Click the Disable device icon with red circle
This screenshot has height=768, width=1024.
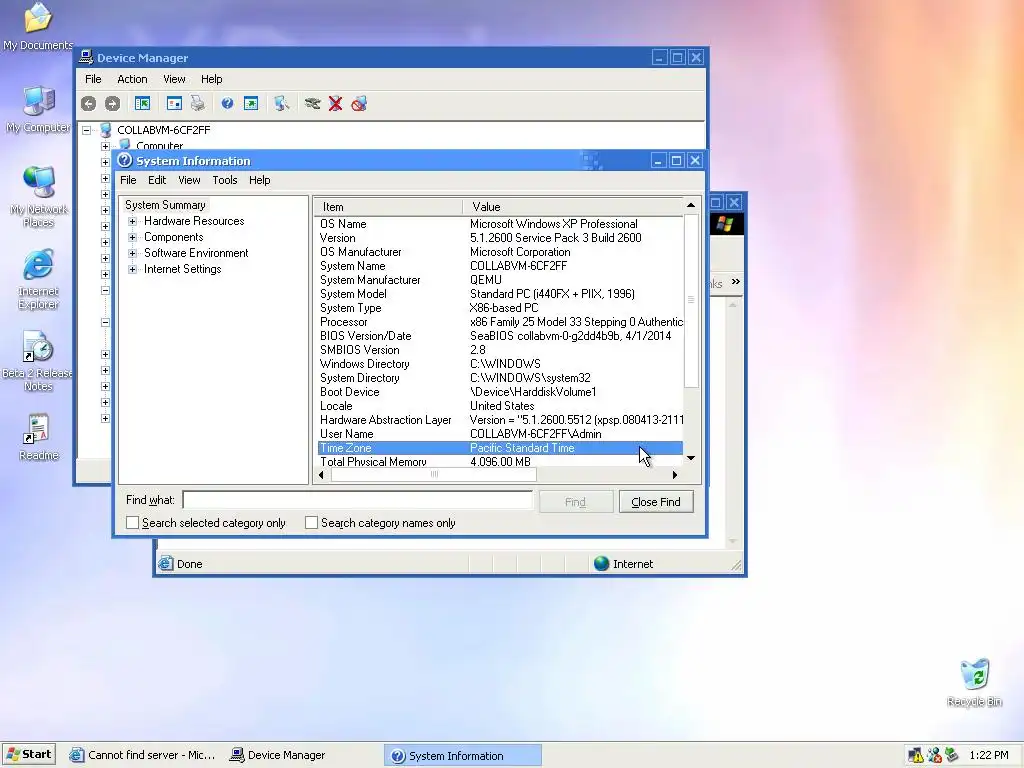359,103
